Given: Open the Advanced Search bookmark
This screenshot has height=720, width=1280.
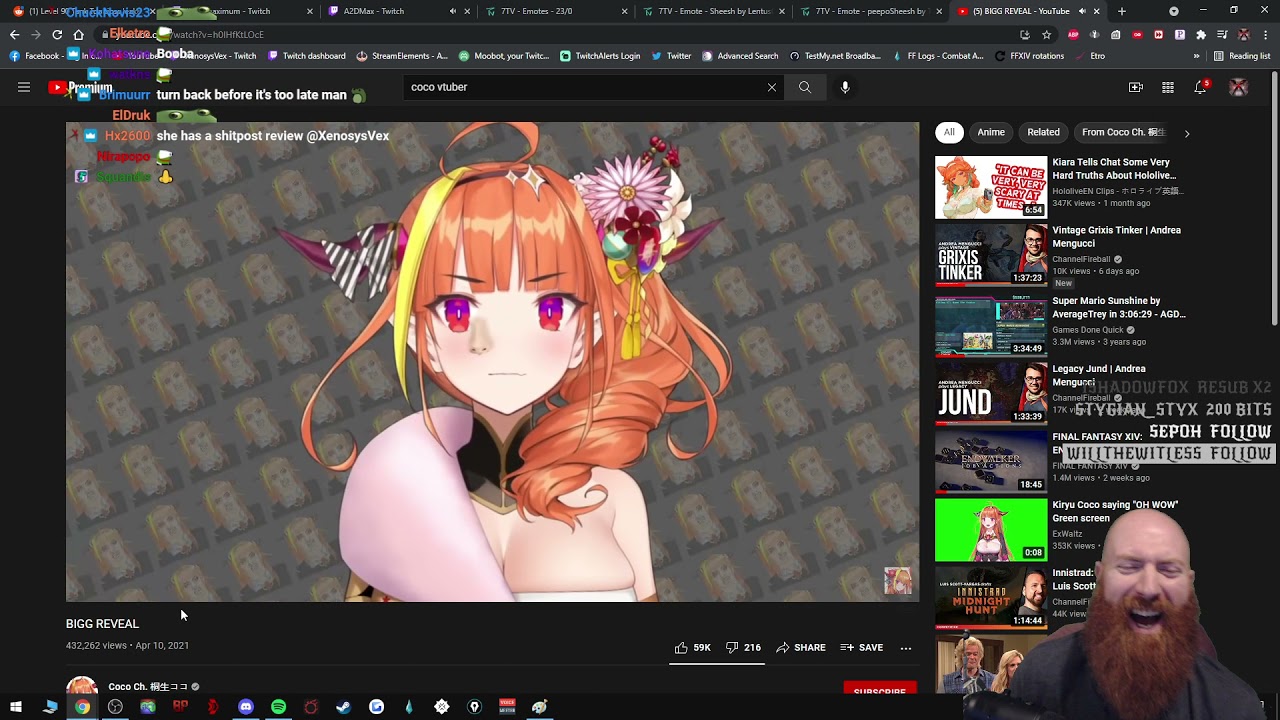Looking at the screenshot, I should (x=740, y=56).
